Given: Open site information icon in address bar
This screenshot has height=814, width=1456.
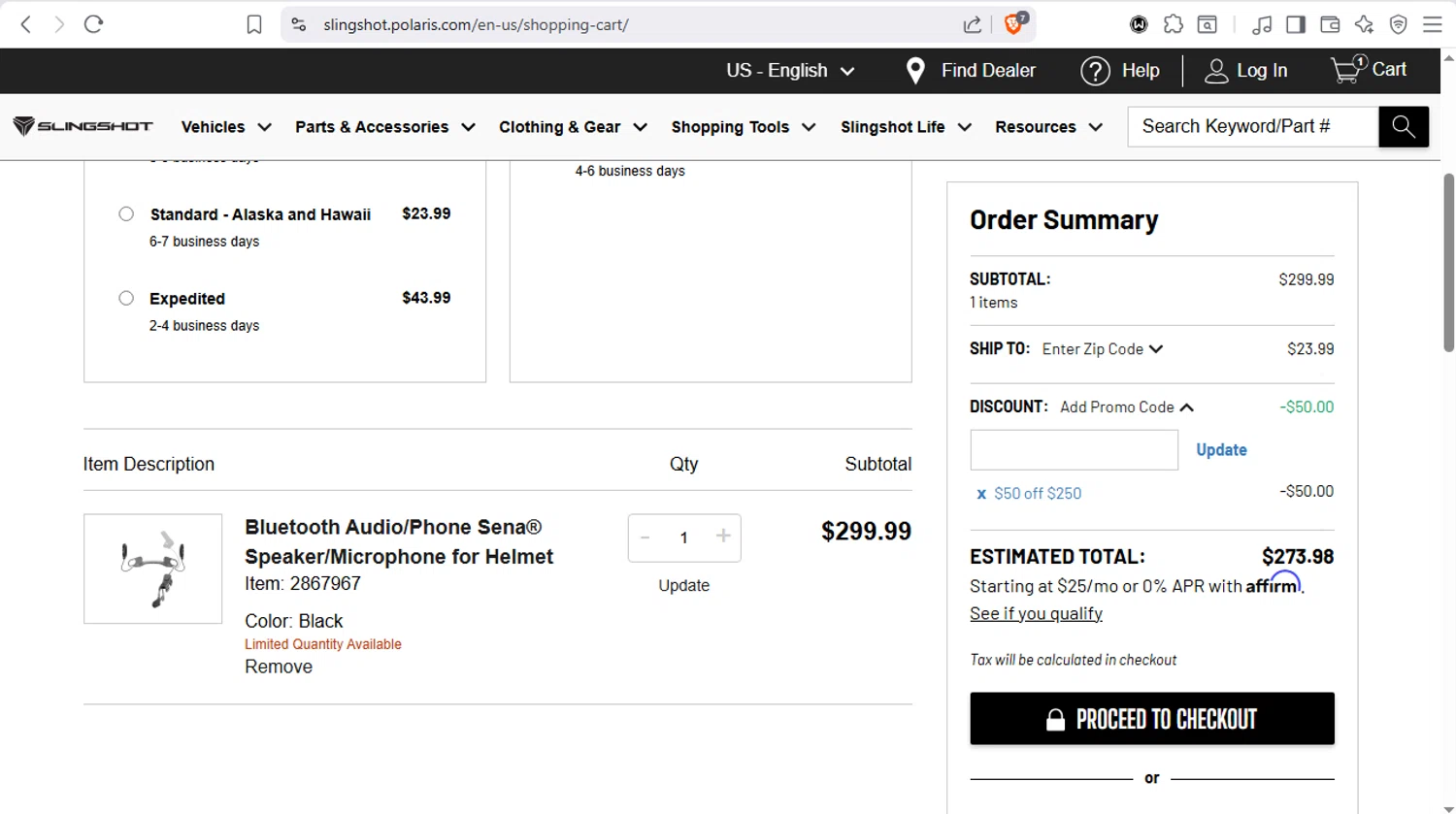Looking at the screenshot, I should (x=298, y=24).
